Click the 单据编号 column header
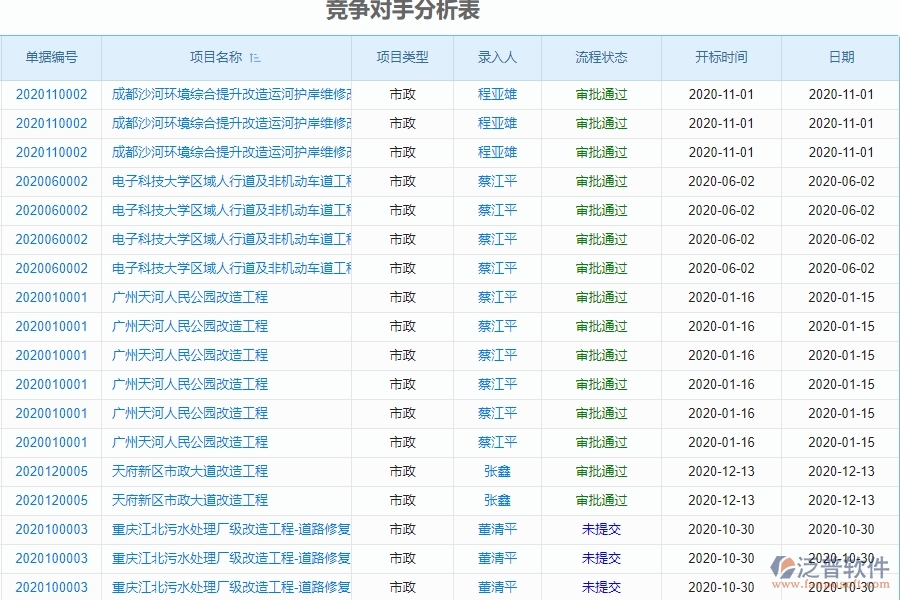Viewport: 900px width, 600px height. 50,58
